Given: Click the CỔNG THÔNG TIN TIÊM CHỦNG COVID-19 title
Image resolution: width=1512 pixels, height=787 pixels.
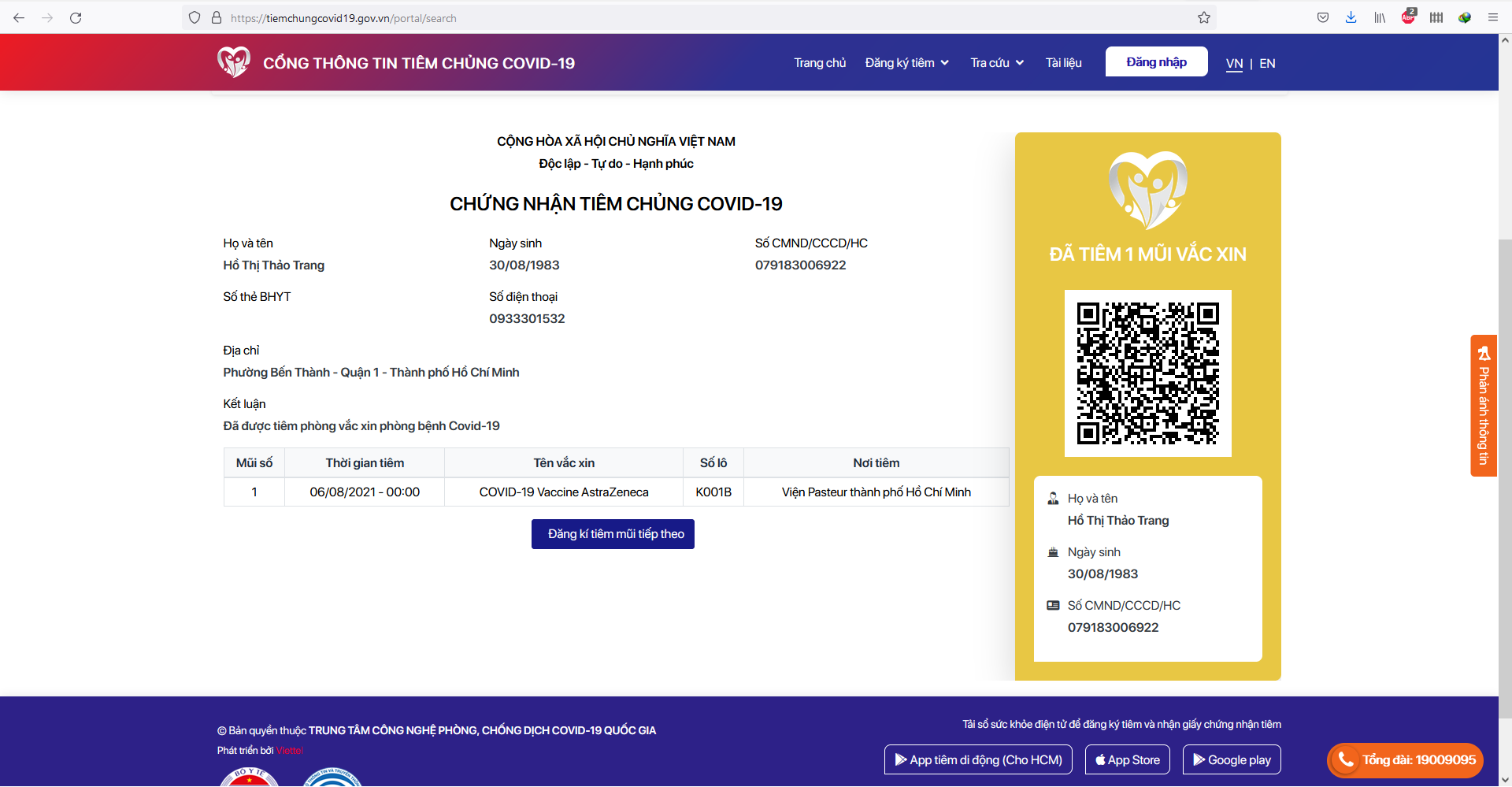Looking at the screenshot, I should (x=419, y=63).
